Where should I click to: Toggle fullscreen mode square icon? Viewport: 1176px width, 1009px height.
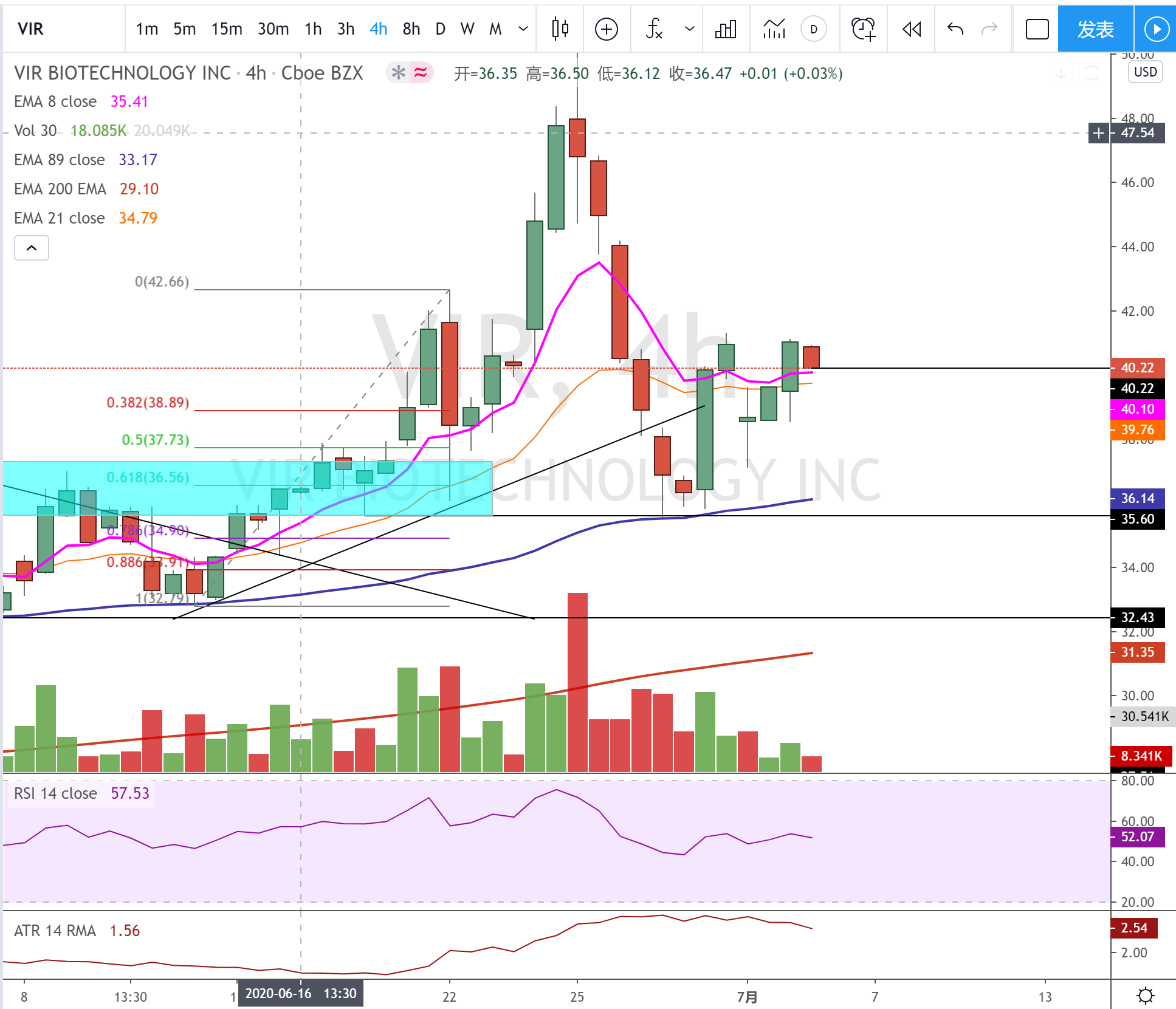[1037, 29]
